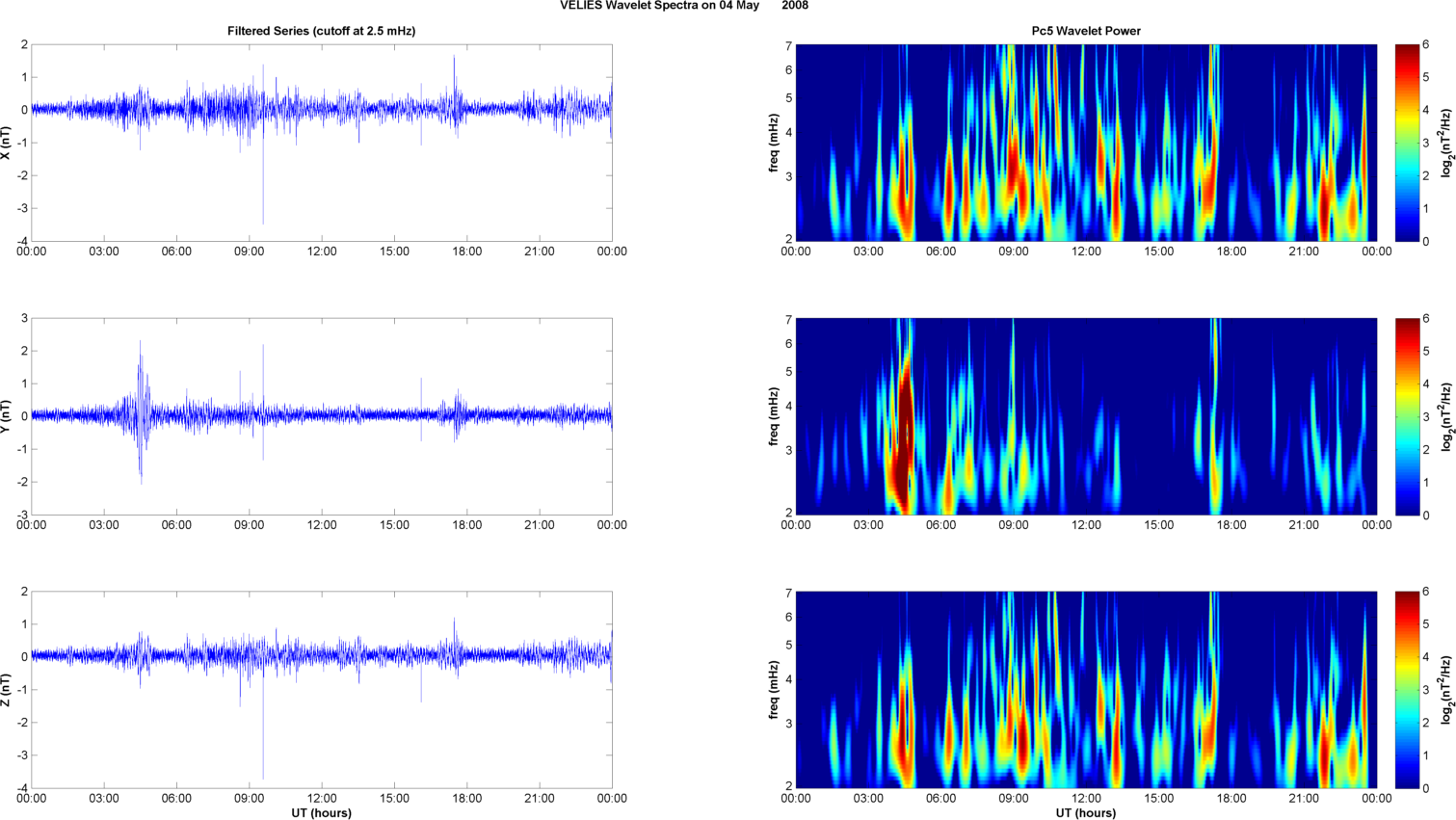Click 12:00 tick label under top wavelet spectrum

pyautogui.click(x=1086, y=251)
